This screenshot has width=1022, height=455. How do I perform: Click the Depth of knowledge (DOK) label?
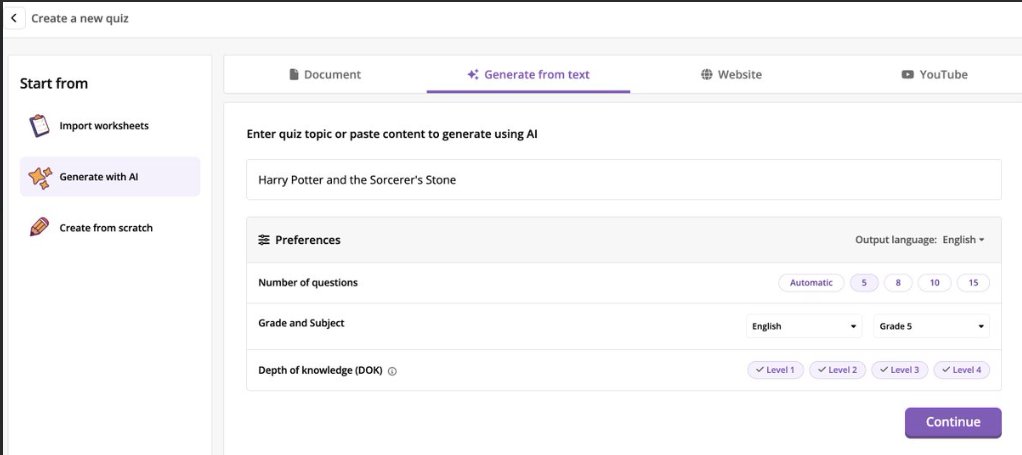click(x=320, y=370)
